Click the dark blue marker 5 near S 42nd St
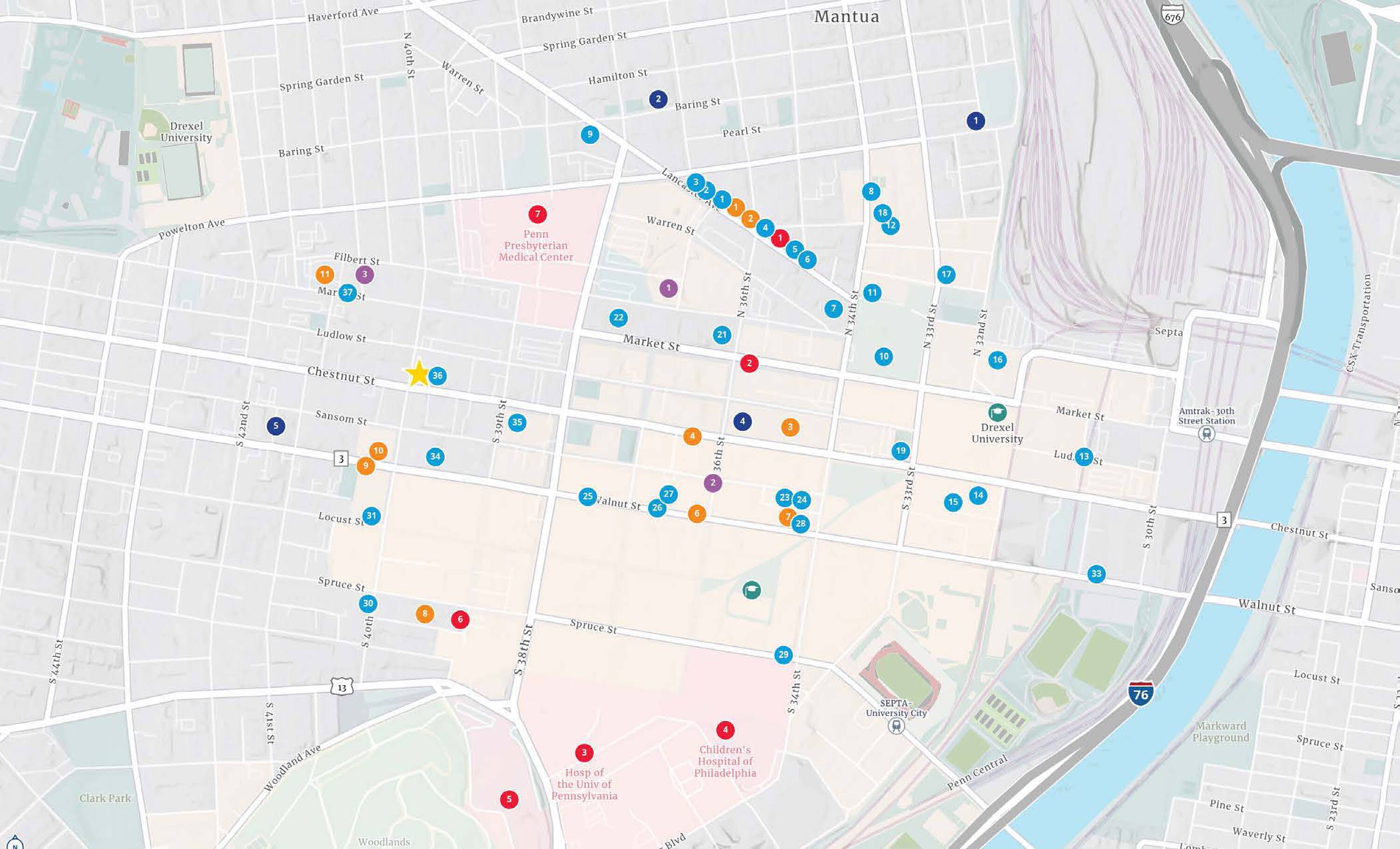The height and width of the screenshot is (849, 1400). pos(276,426)
